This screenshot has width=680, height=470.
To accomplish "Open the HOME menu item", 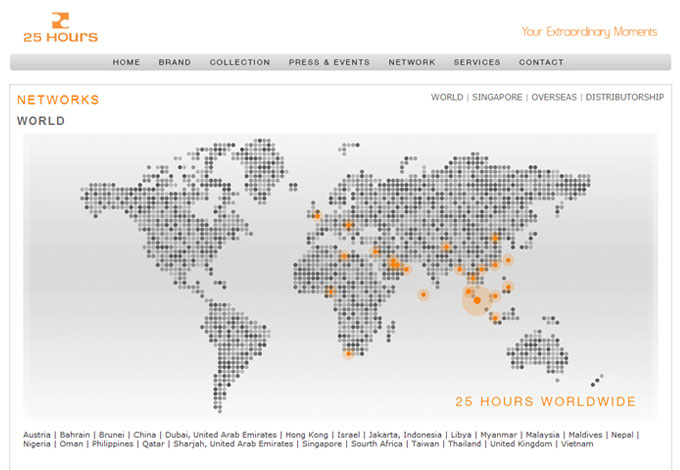I will [x=126, y=62].
